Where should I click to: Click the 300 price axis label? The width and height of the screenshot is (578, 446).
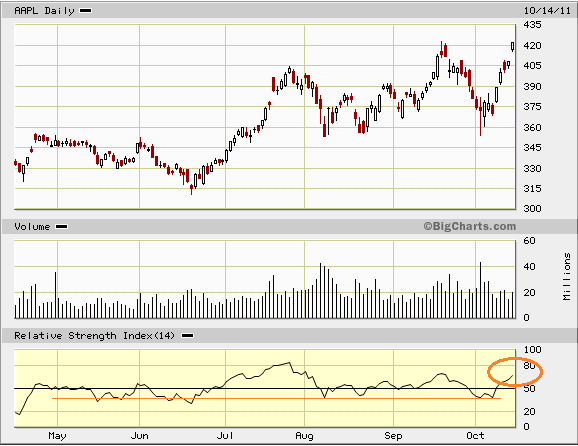click(532, 208)
